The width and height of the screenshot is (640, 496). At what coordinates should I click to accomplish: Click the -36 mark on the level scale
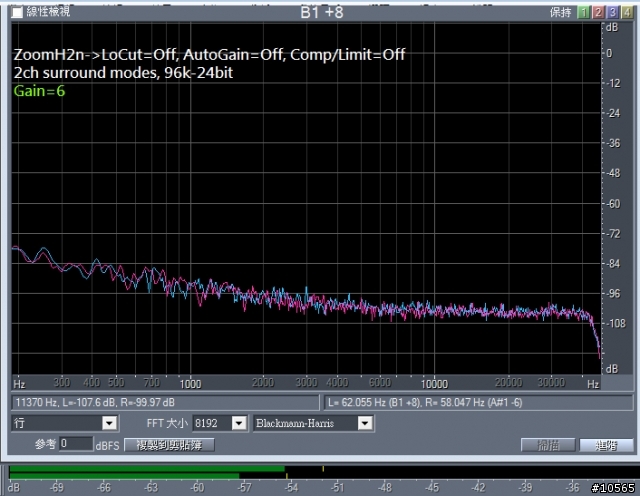coord(573,487)
